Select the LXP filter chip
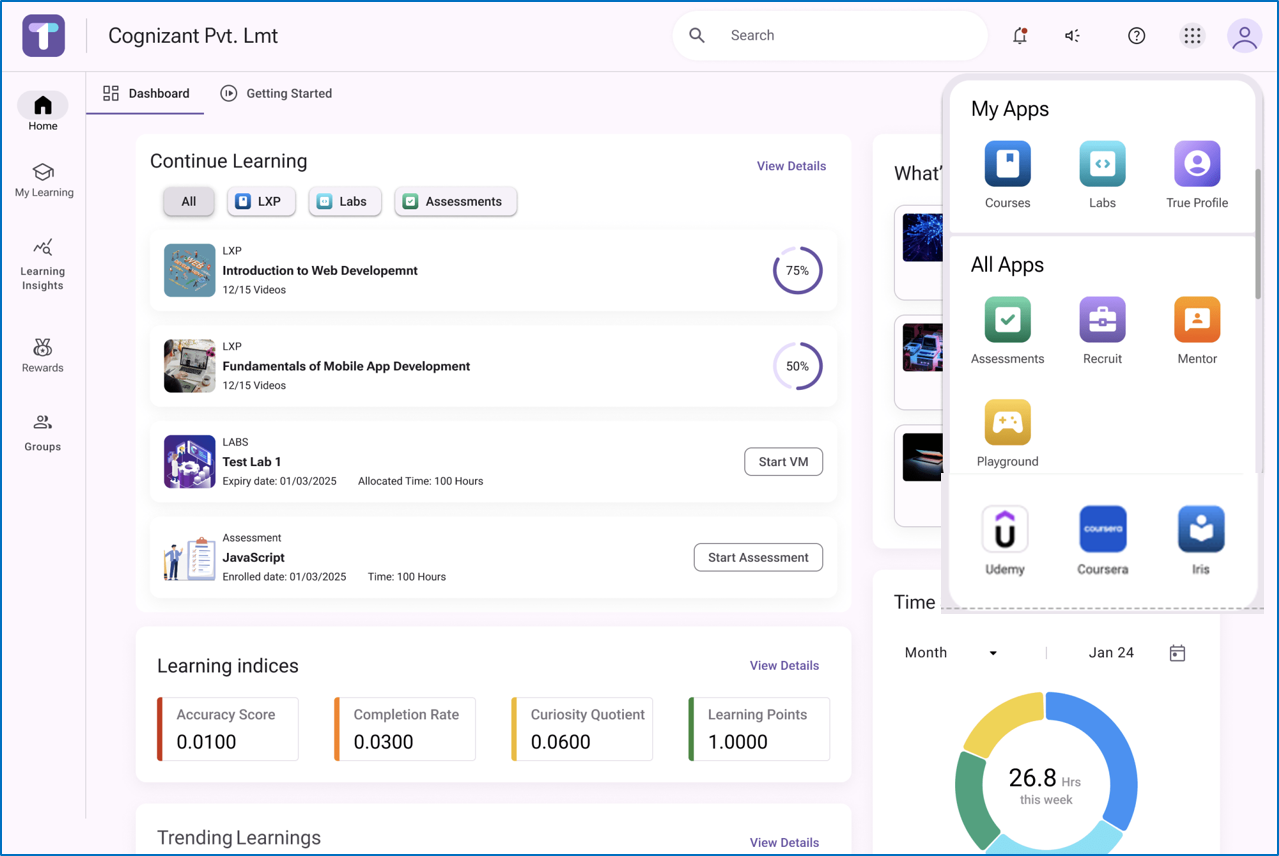Screen dimensions: 1279x856 coord(261,202)
